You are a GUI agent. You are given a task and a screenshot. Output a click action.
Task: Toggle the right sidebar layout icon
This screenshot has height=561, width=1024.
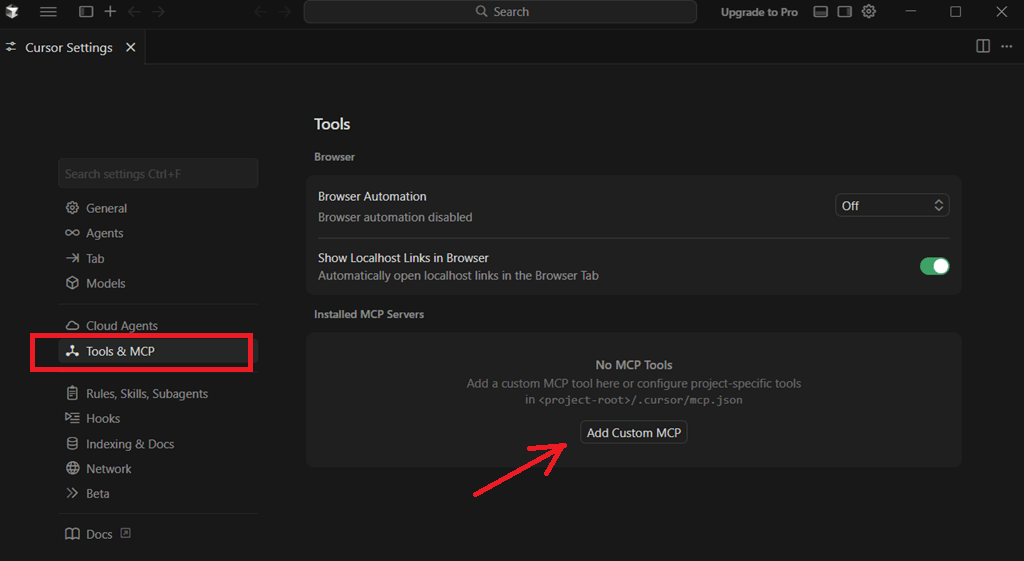click(x=844, y=12)
